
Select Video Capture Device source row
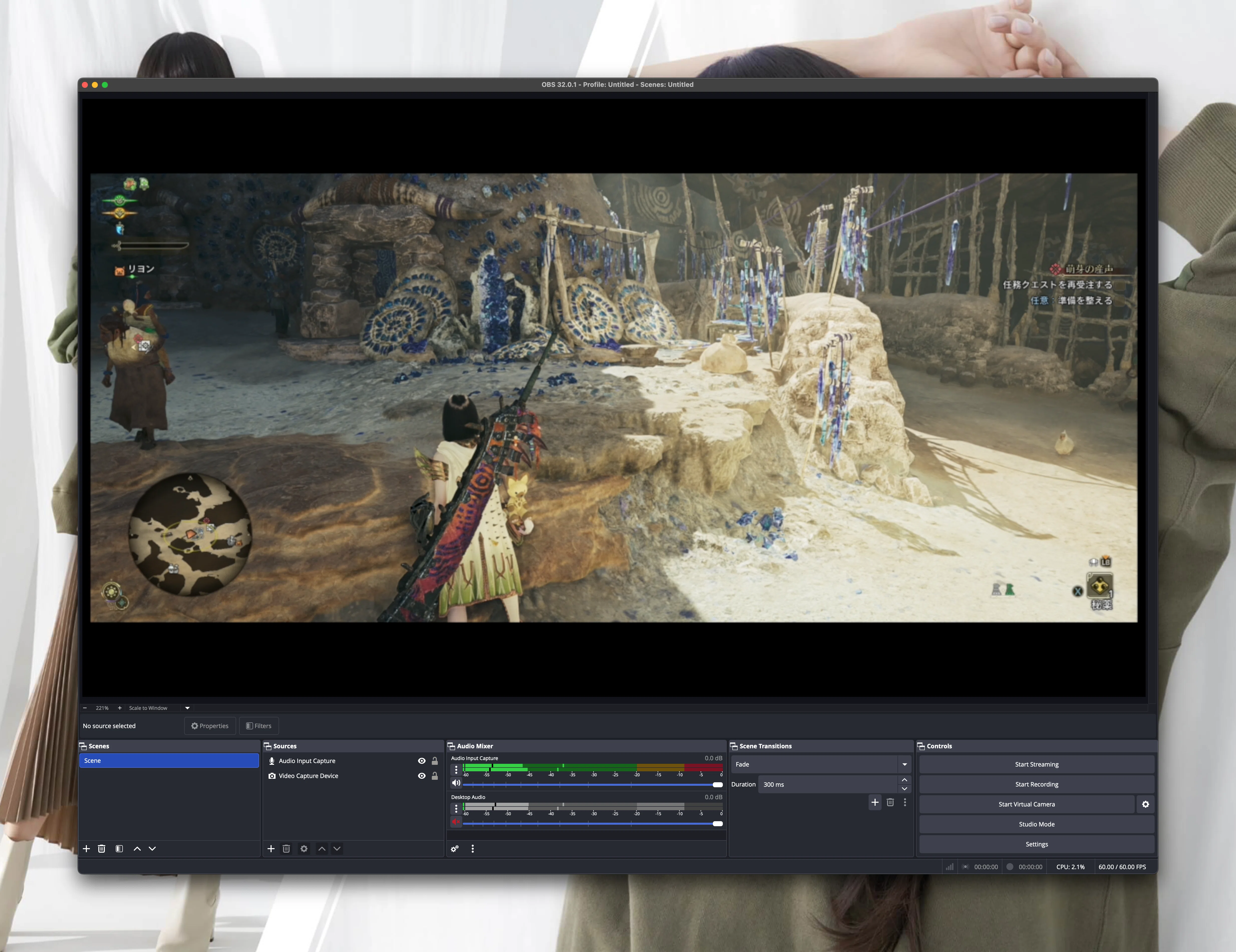pos(353,776)
